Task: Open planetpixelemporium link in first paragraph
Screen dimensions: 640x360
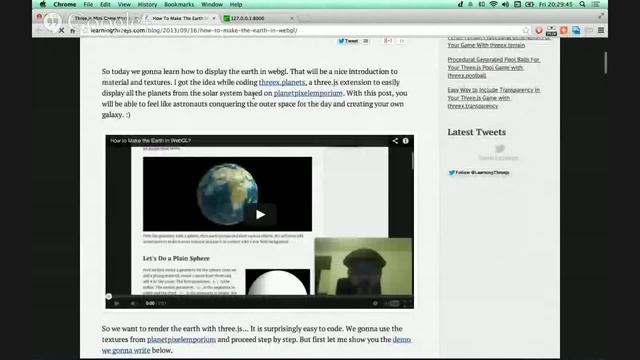Action: [308, 93]
